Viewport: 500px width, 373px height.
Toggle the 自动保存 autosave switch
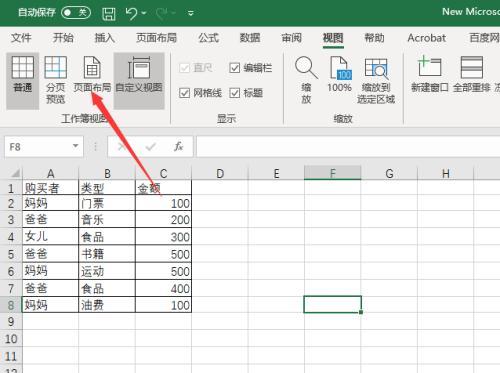tap(76, 13)
